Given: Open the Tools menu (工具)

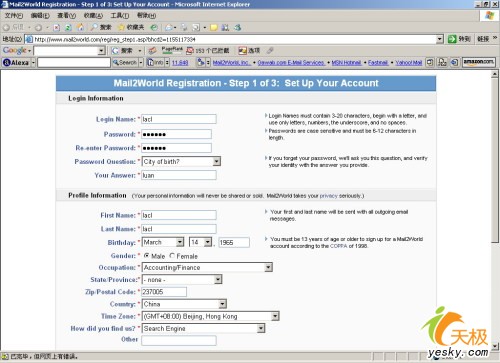Looking at the screenshot, I should pyautogui.click(x=120, y=15).
